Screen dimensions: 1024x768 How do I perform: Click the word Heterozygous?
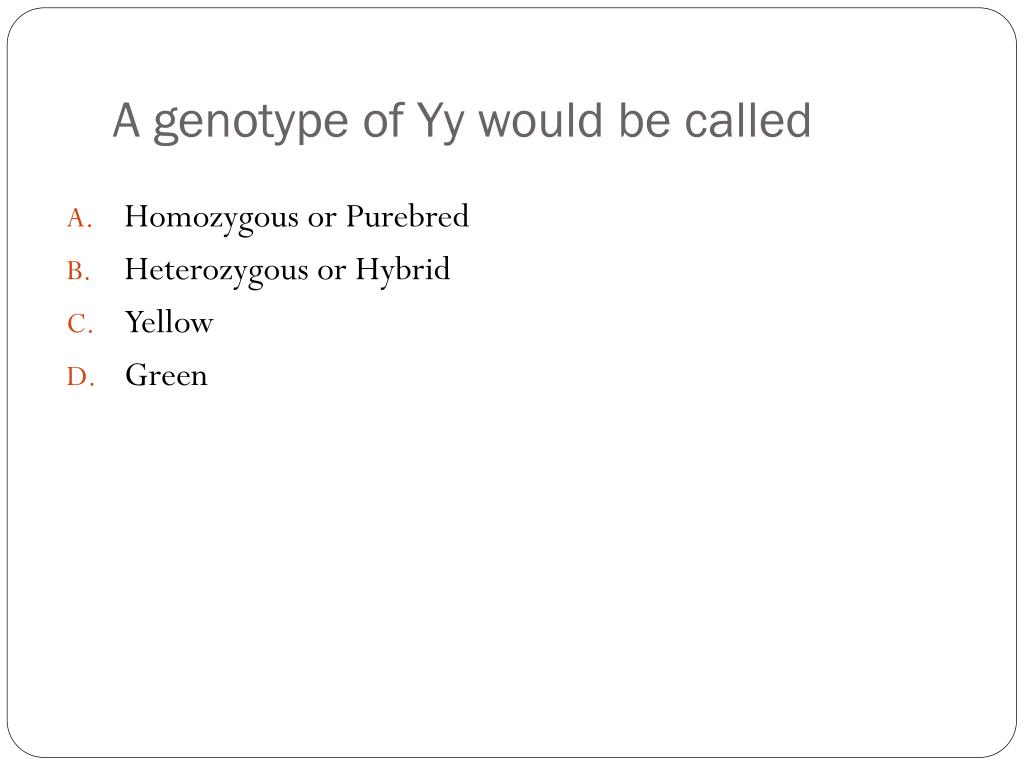point(216,271)
